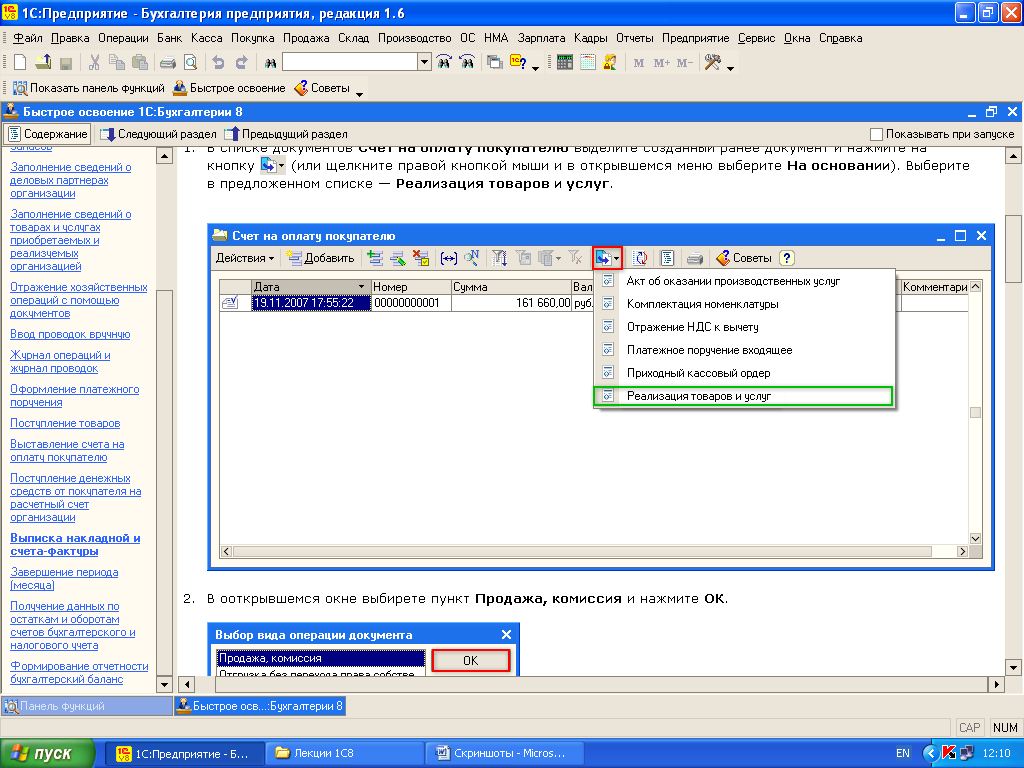Click the Find next binoculars icon
1024x768 pixels.
point(444,63)
